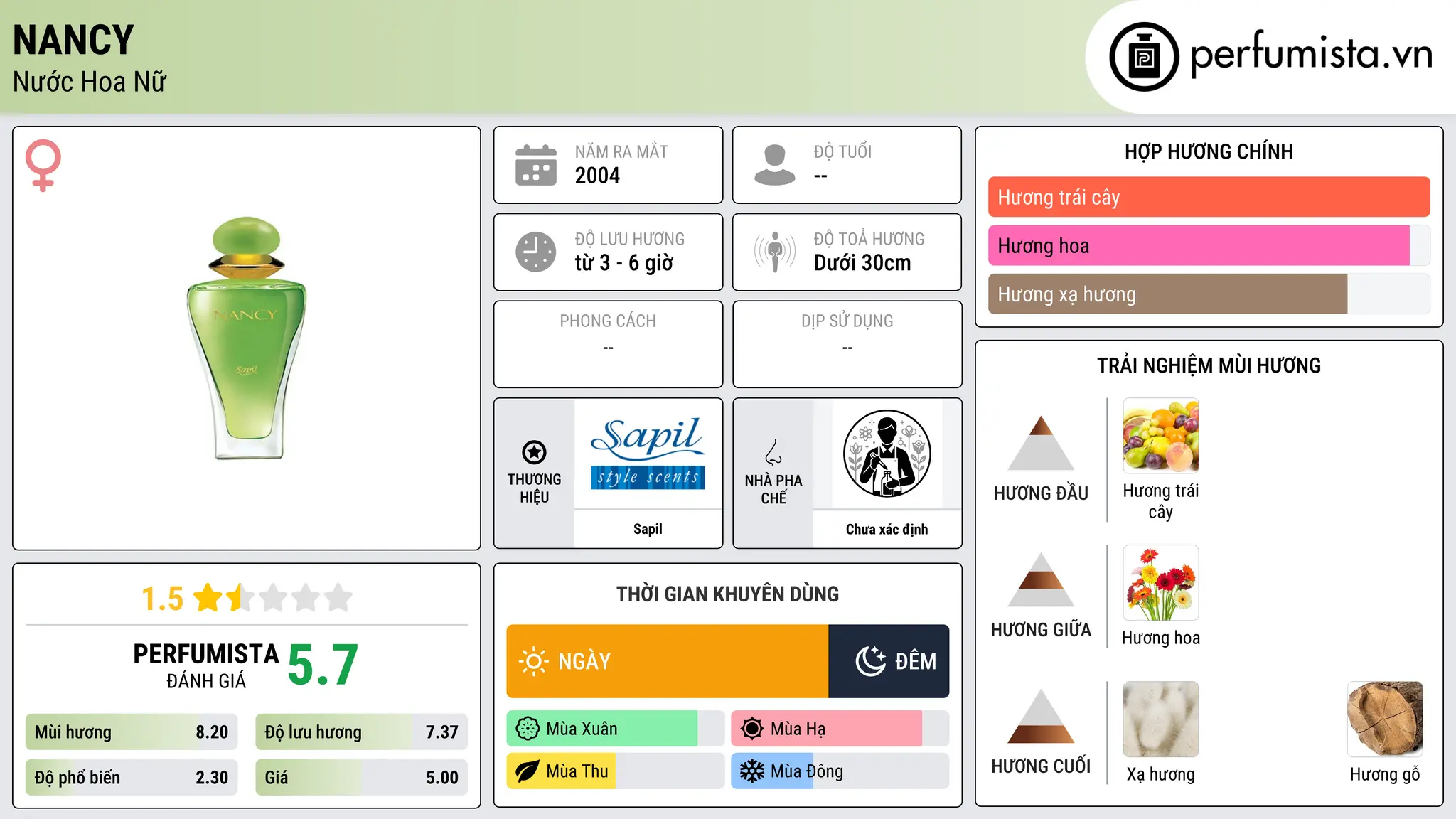Image resolution: width=1456 pixels, height=819 pixels.
Task: Click the launch year value 2004
Action: (x=597, y=176)
